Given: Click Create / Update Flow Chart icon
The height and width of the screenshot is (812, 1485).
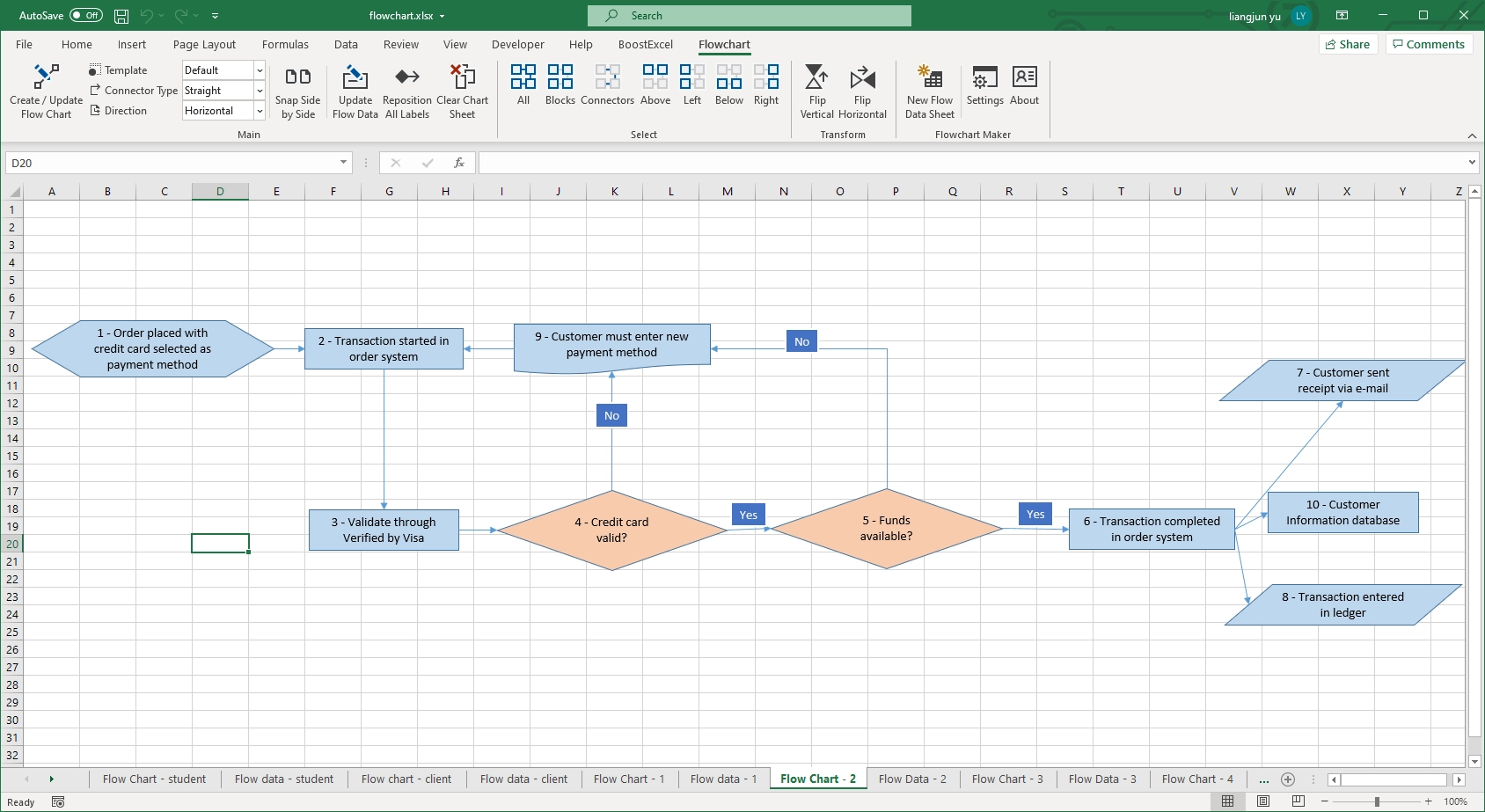Looking at the screenshot, I should pos(46,77).
